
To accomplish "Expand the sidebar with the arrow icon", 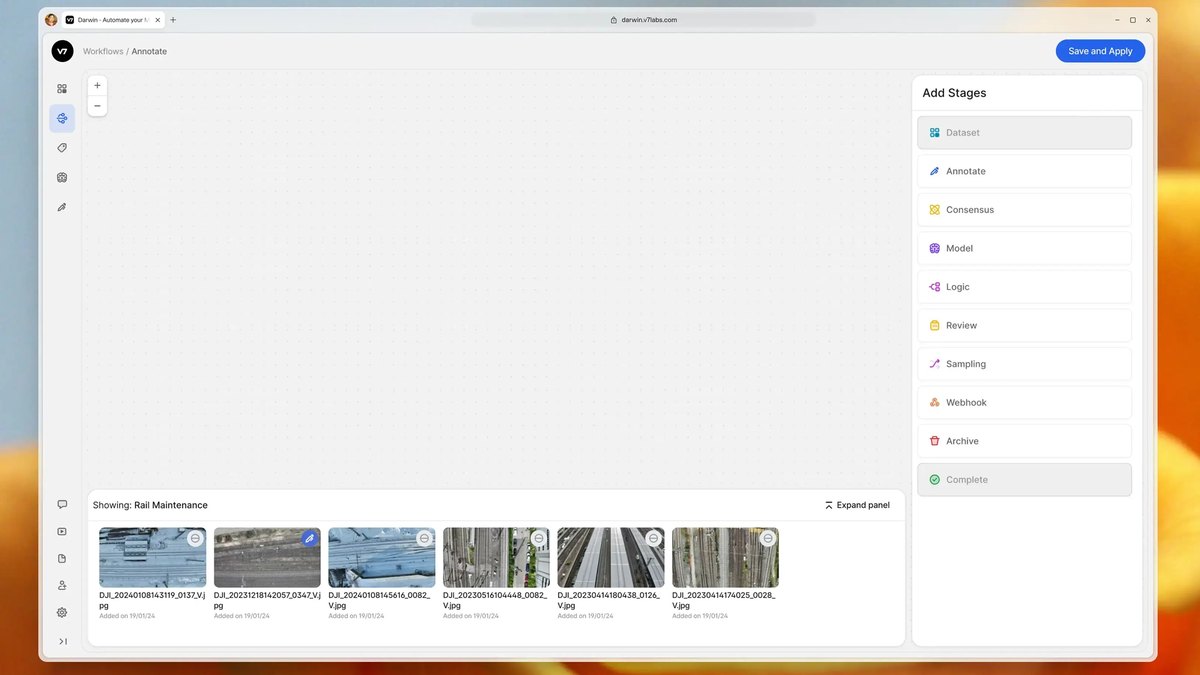I will (62, 641).
